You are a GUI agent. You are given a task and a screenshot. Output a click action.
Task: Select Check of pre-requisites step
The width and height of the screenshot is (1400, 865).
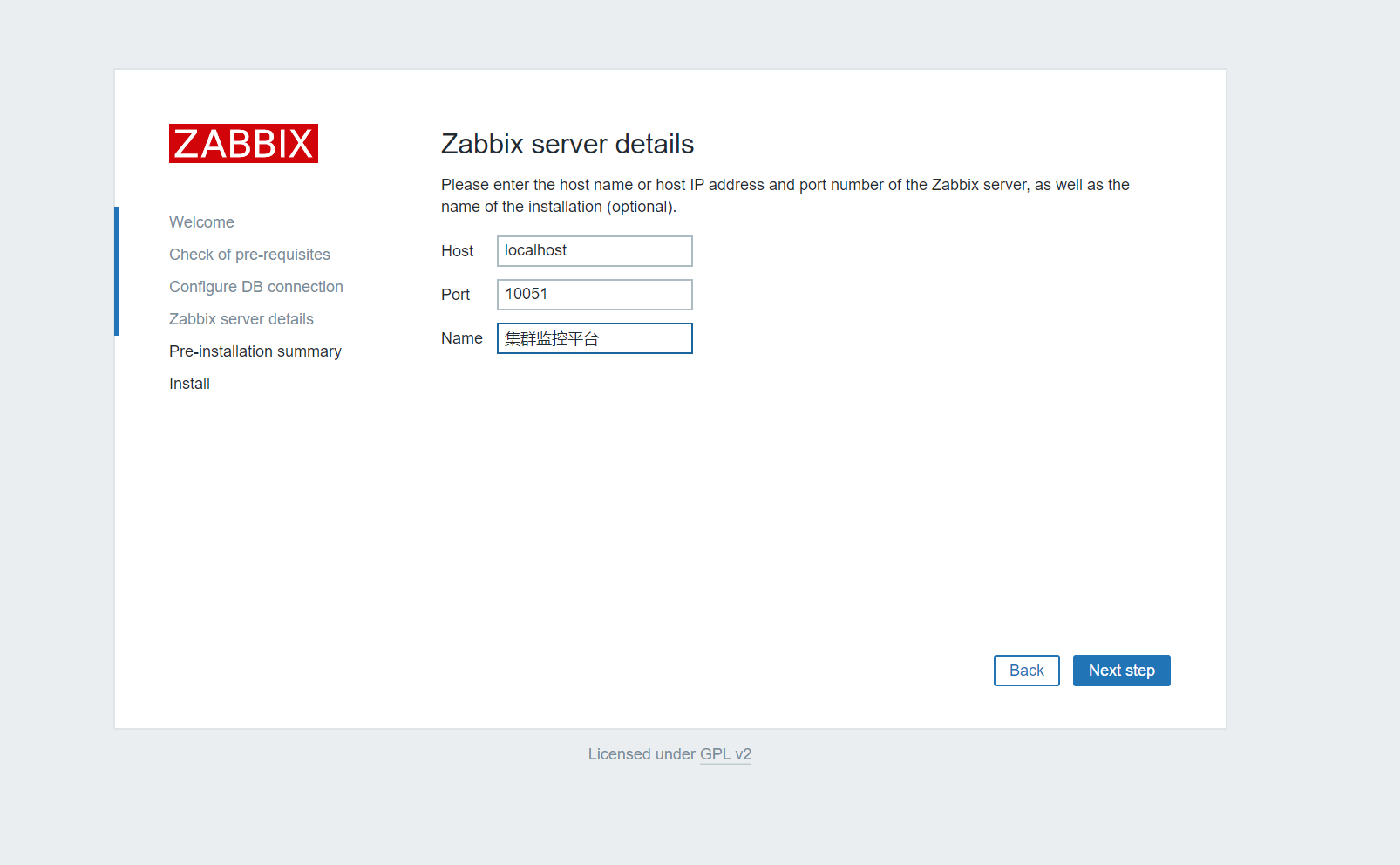(249, 255)
